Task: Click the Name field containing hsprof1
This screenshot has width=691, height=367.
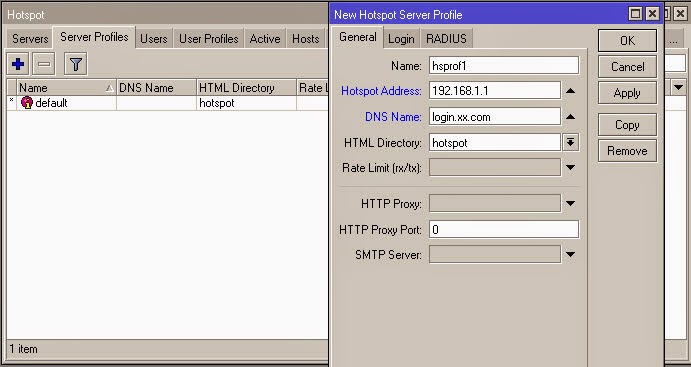Action: point(504,65)
